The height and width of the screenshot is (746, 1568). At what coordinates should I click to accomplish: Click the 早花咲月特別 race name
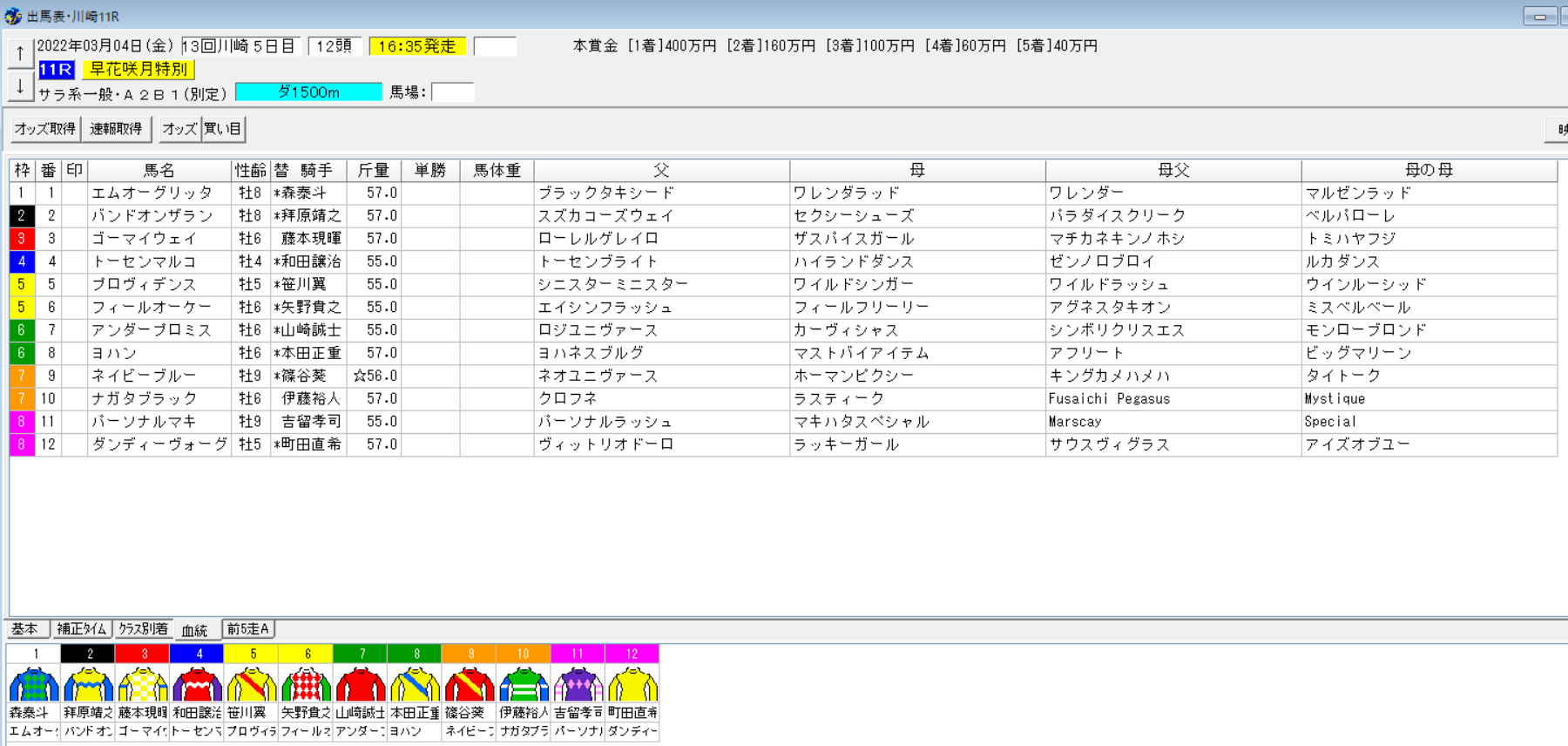(x=139, y=70)
